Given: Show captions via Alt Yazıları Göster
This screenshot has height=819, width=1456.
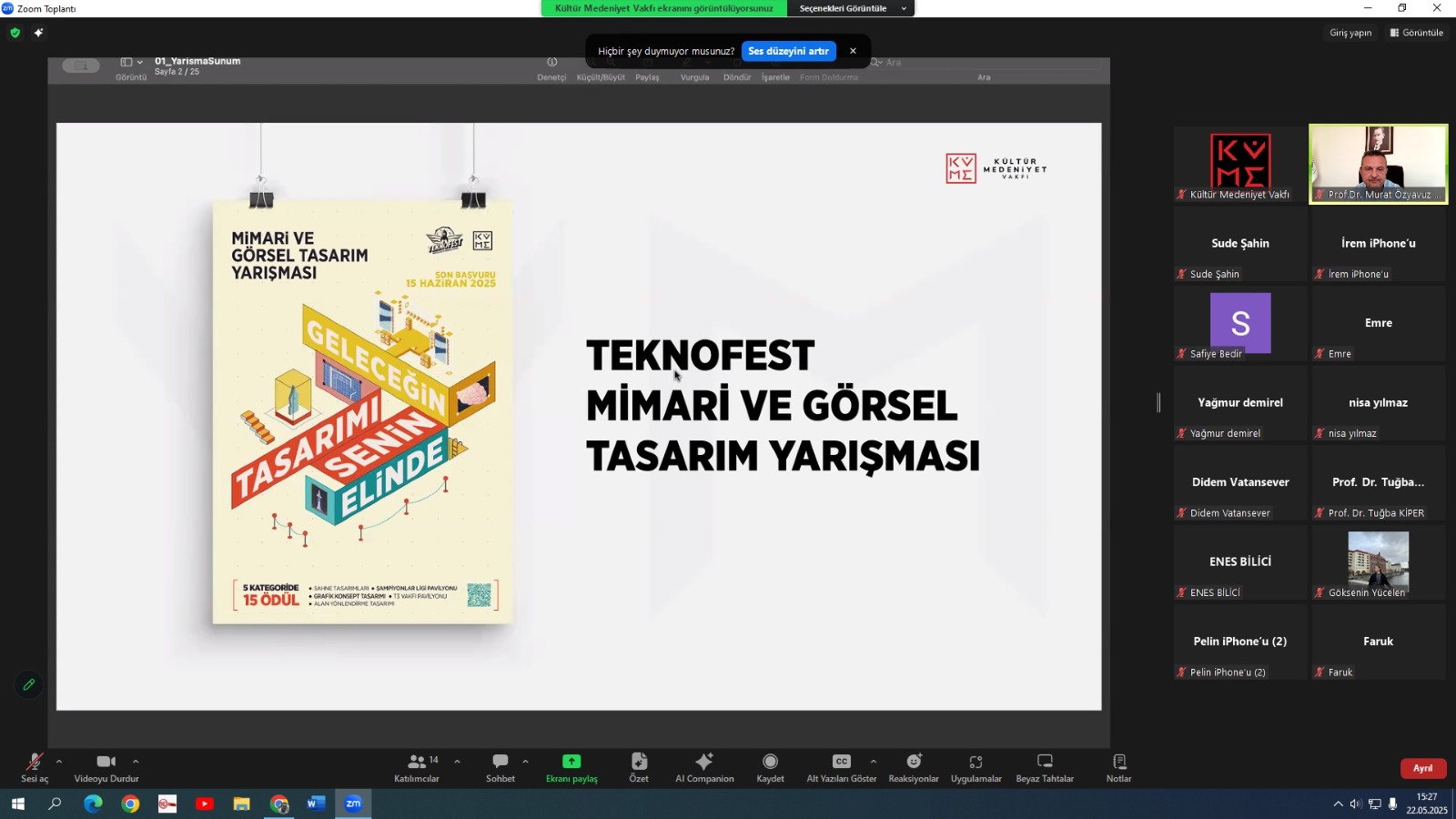Looking at the screenshot, I should [842, 767].
